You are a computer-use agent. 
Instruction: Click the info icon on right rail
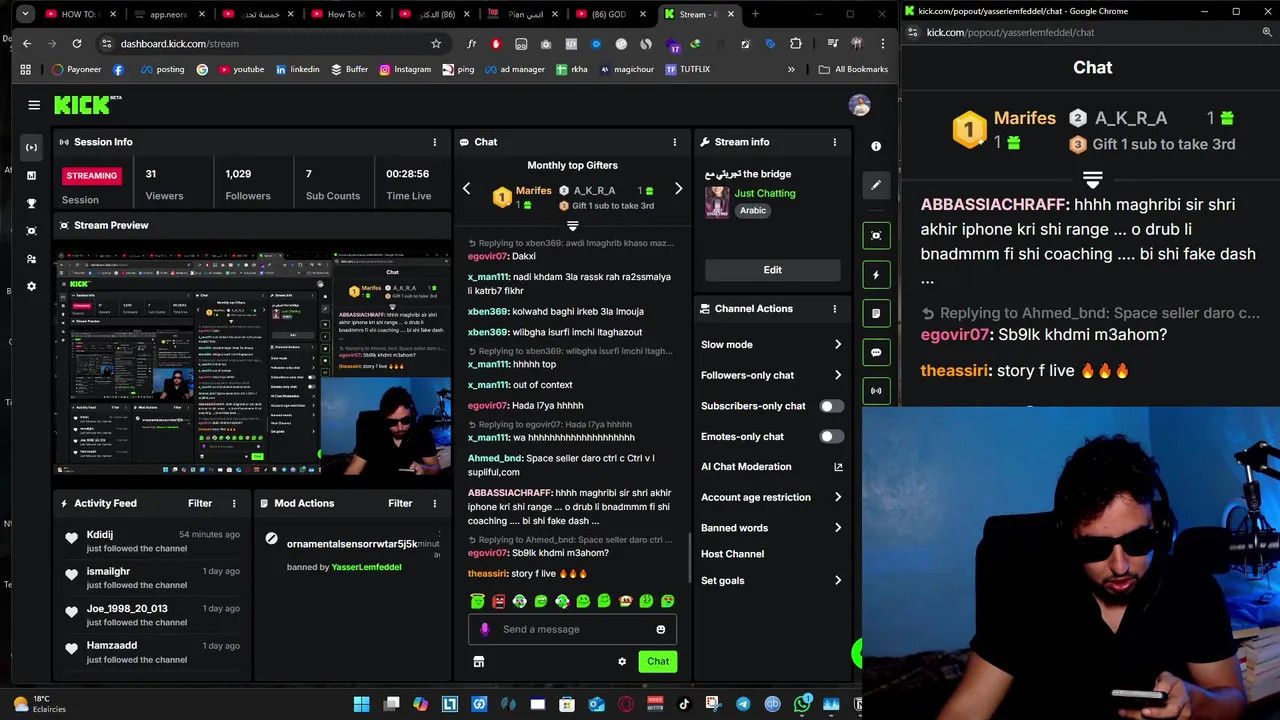point(876,146)
